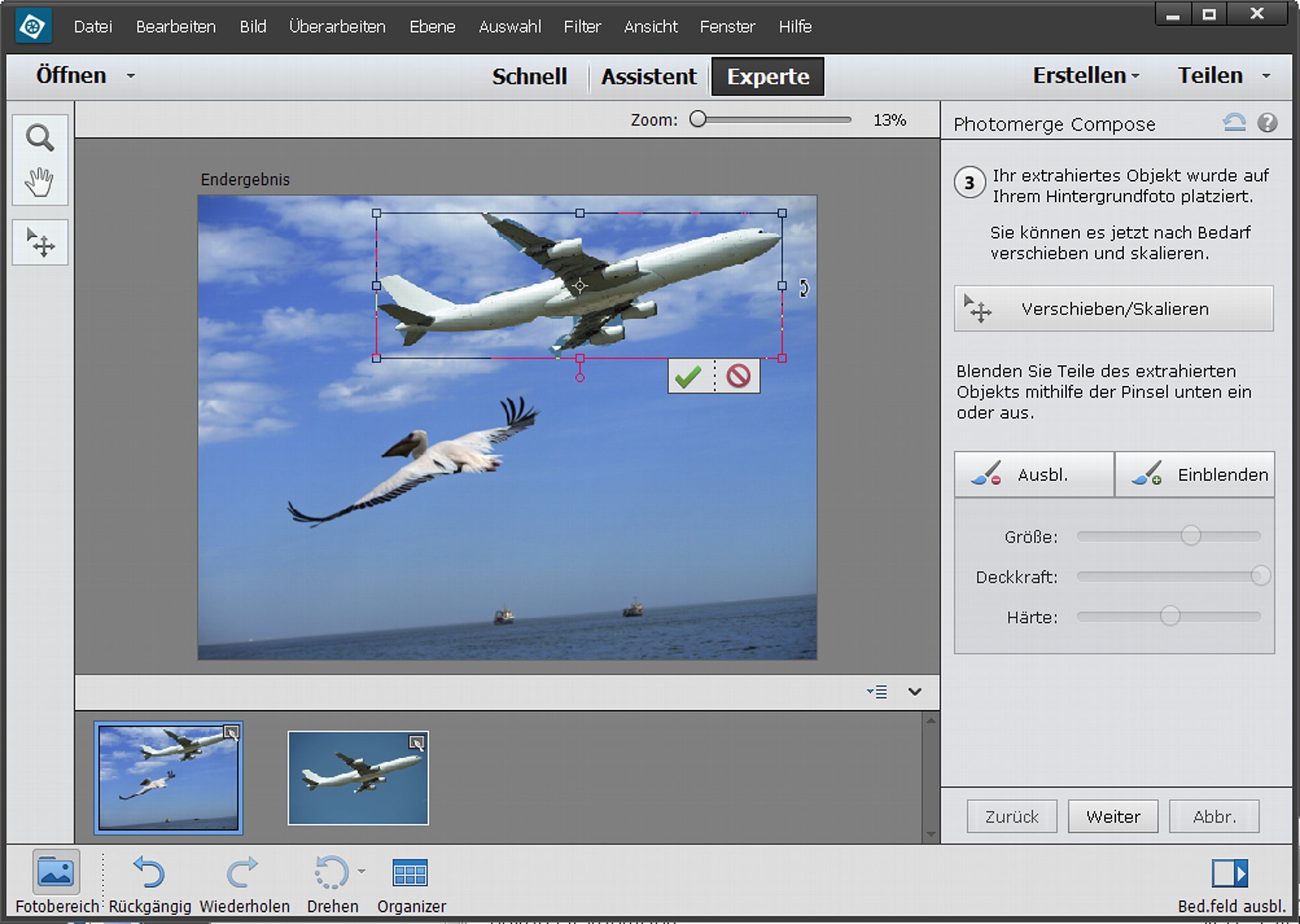Open photo bin list options icon
The image size is (1300, 924).
click(877, 691)
